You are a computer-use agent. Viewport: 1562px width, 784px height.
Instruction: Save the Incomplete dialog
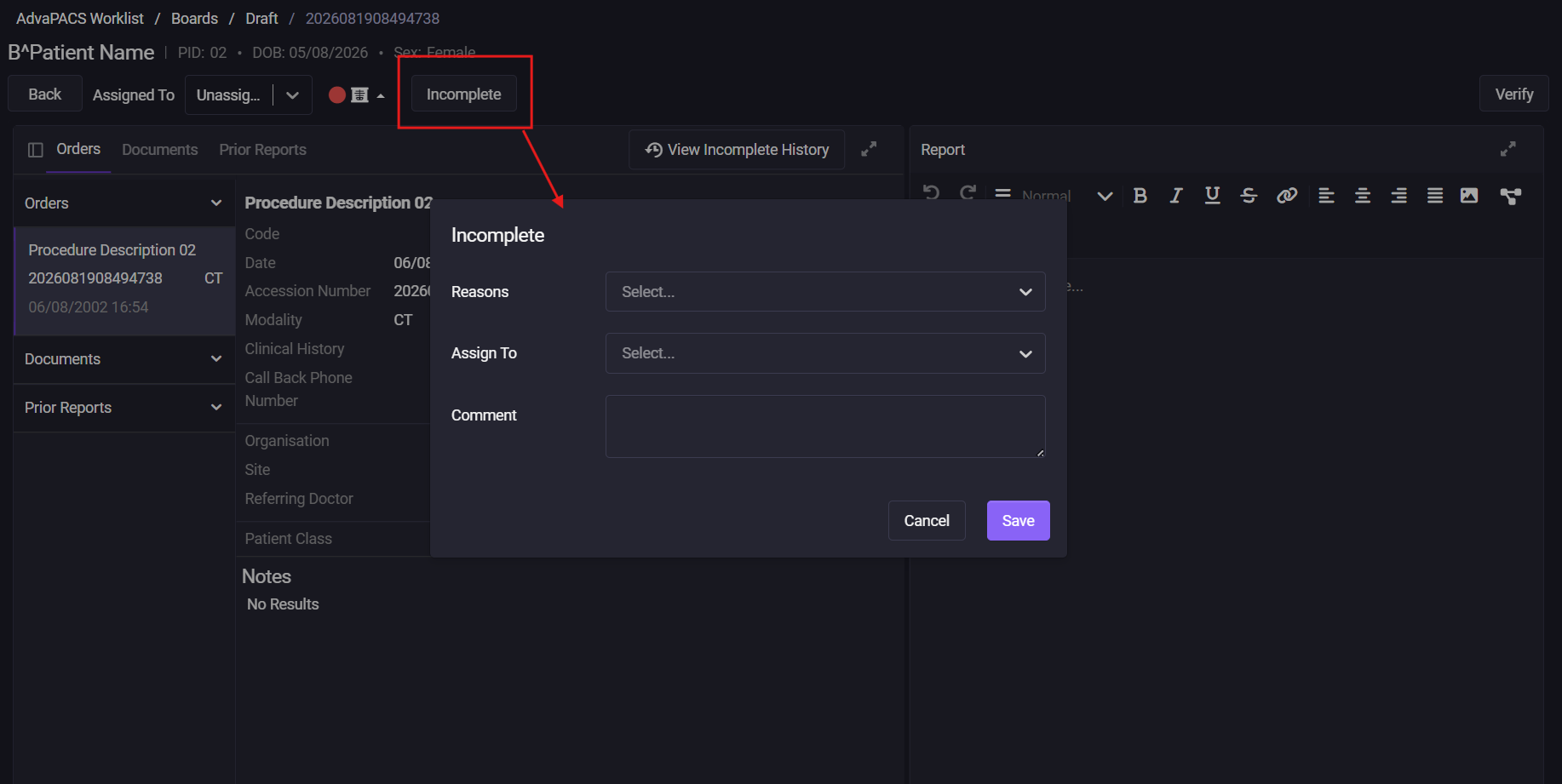click(1018, 521)
